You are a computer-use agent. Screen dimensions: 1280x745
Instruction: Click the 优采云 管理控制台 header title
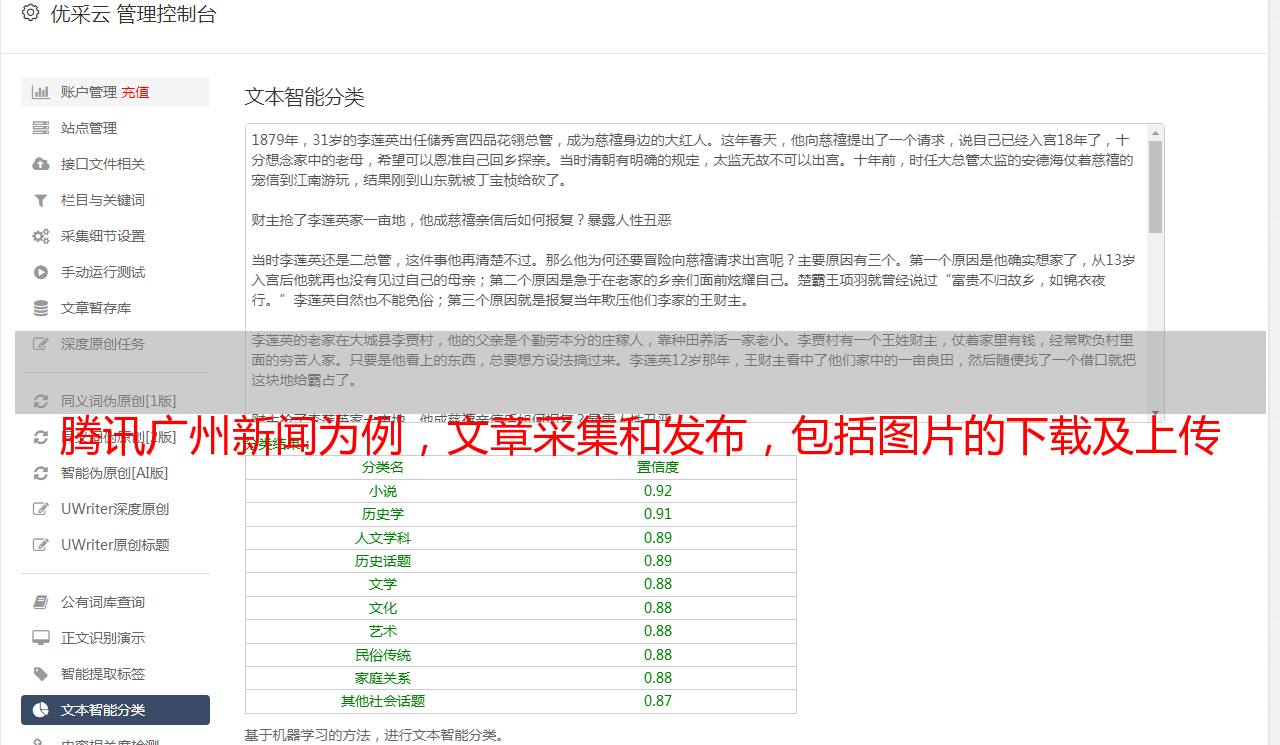(133, 14)
